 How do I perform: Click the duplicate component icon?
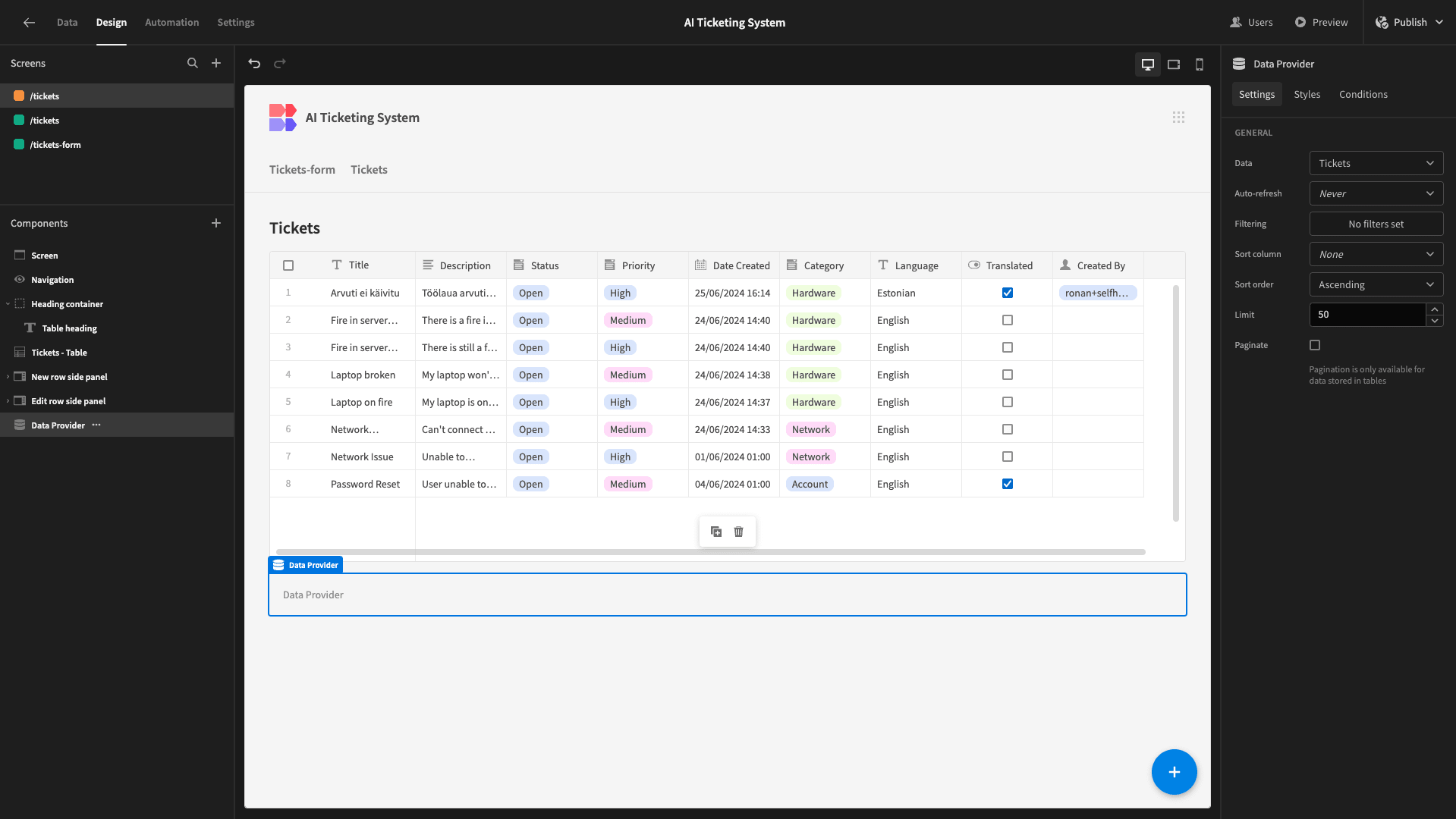pyautogui.click(x=716, y=532)
